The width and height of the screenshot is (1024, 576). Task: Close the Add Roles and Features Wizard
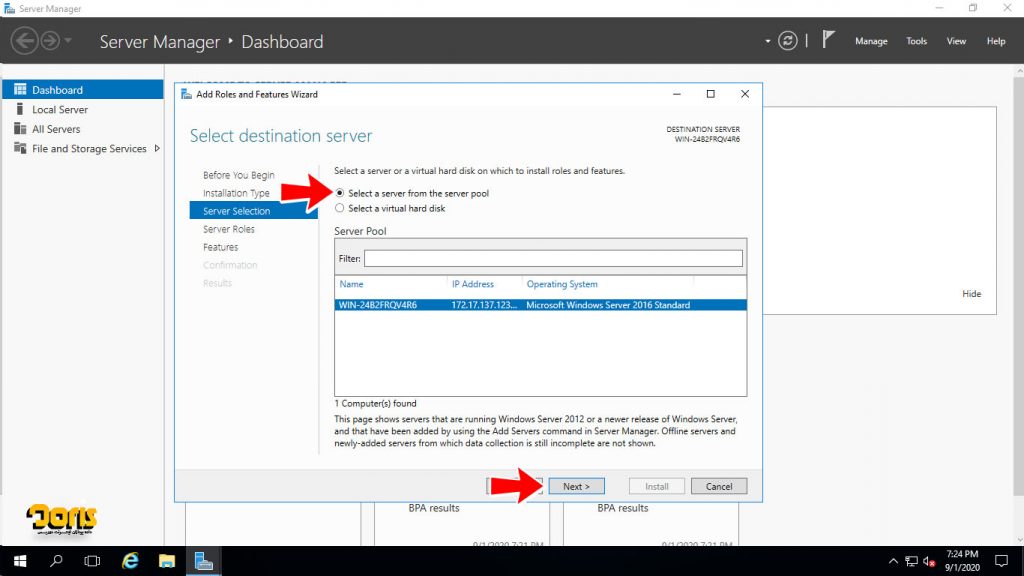(x=744, y=94)
